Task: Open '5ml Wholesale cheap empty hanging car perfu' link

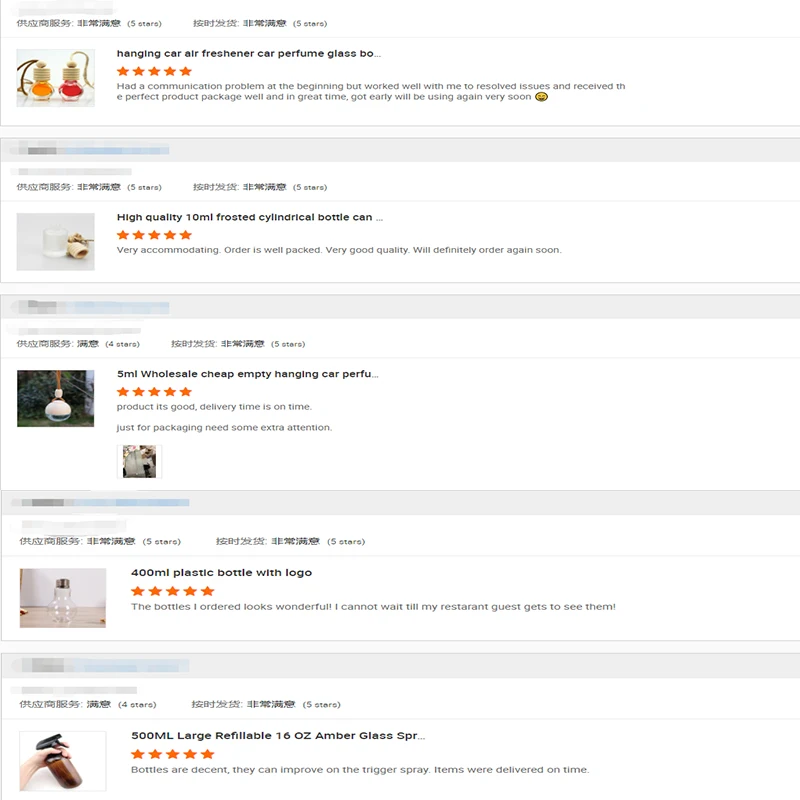Action: [x=247, y=374]
